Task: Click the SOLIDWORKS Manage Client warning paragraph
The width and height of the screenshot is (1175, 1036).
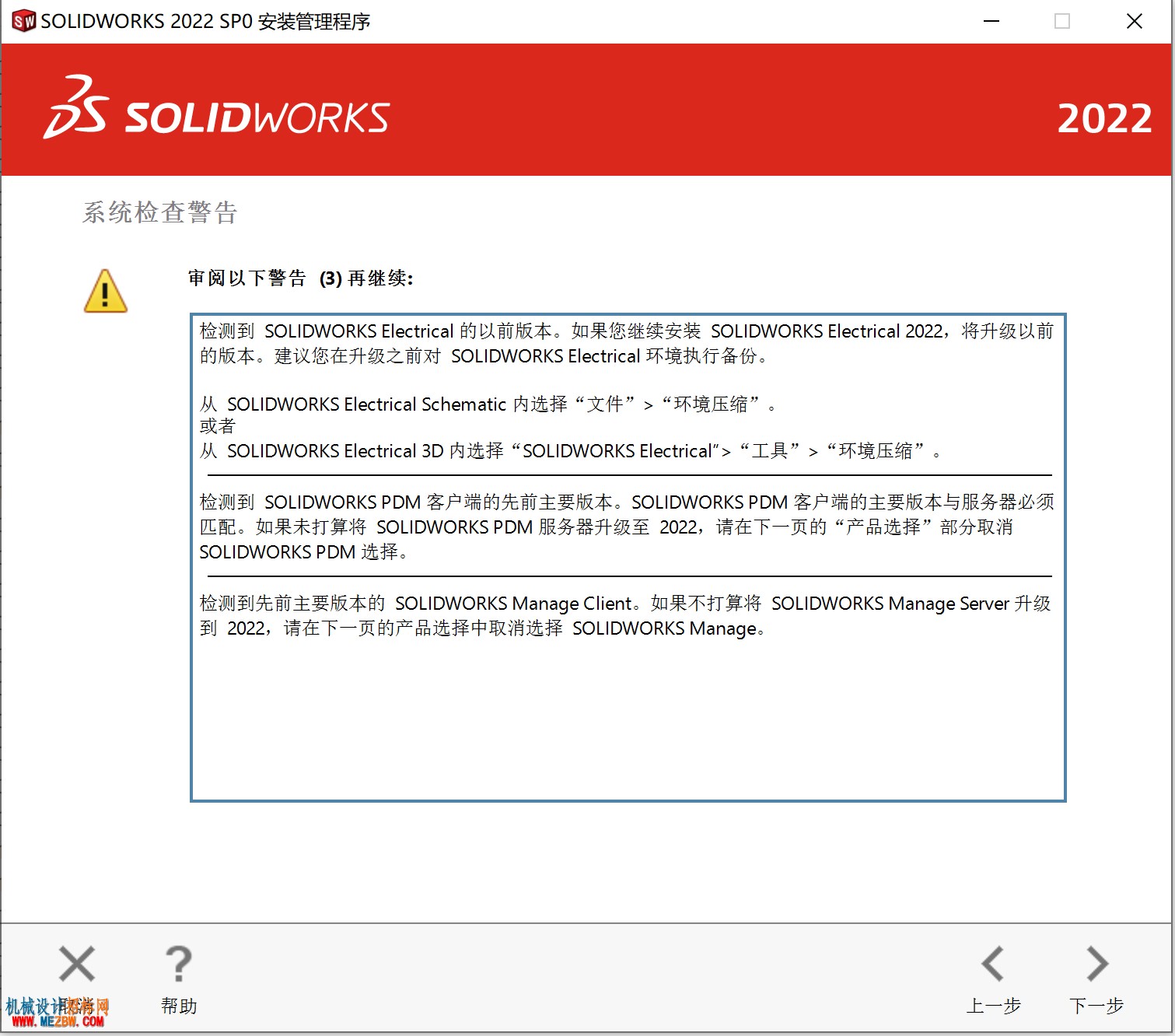Action: 625,615
